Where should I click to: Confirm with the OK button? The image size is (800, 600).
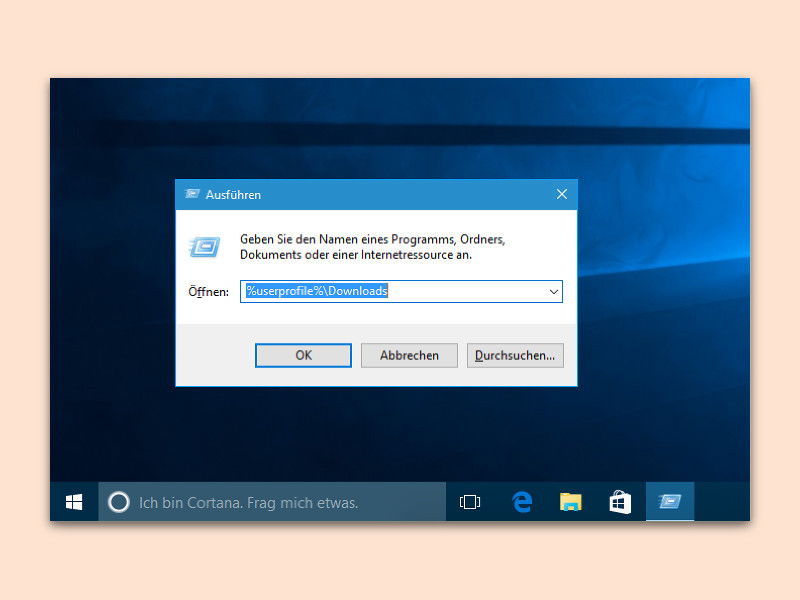tap(303, 355)
